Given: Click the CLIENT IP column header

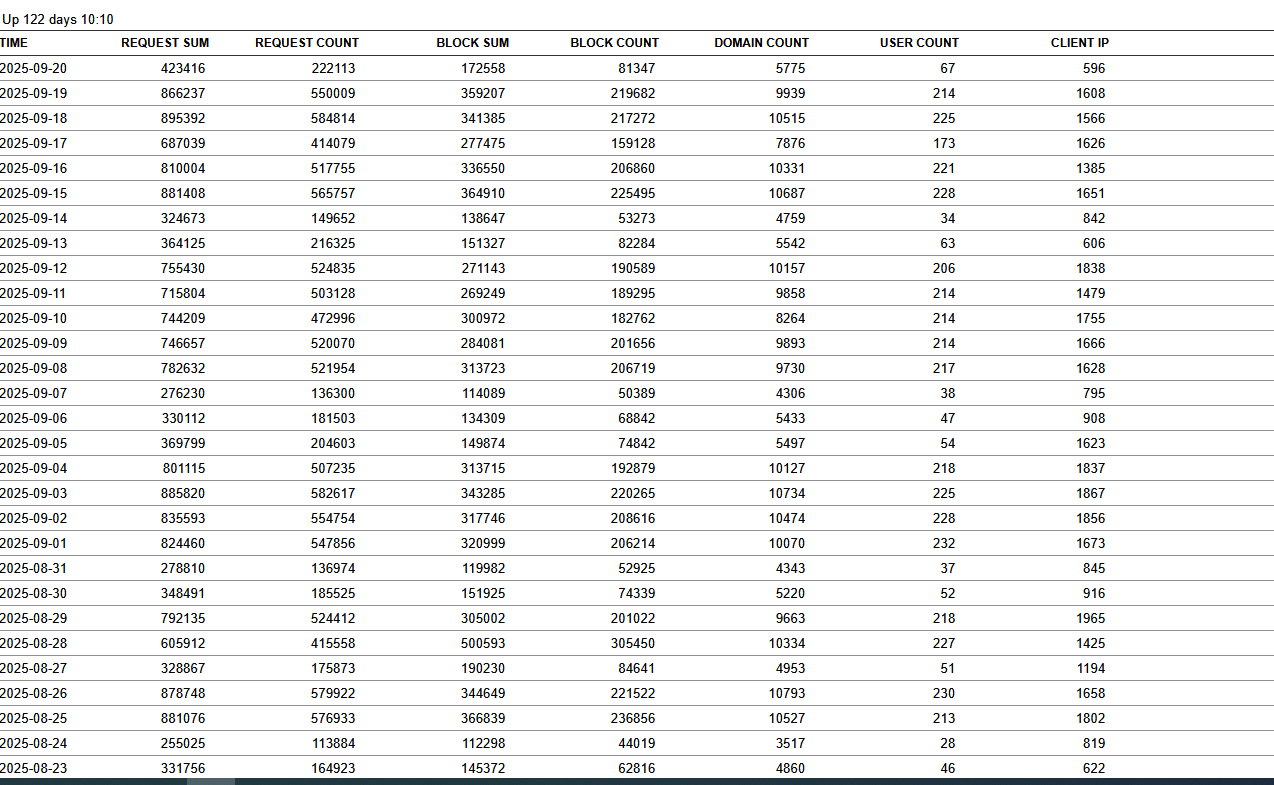Looking at the screenshot, I should coord(1079,43).
